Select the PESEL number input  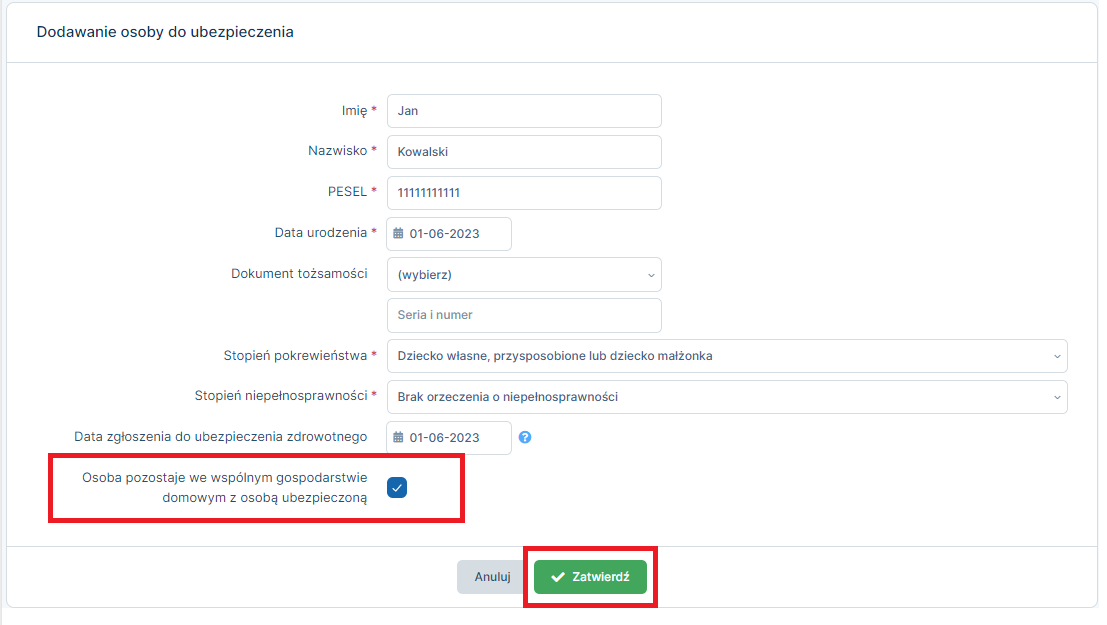[x=523, y=193]
